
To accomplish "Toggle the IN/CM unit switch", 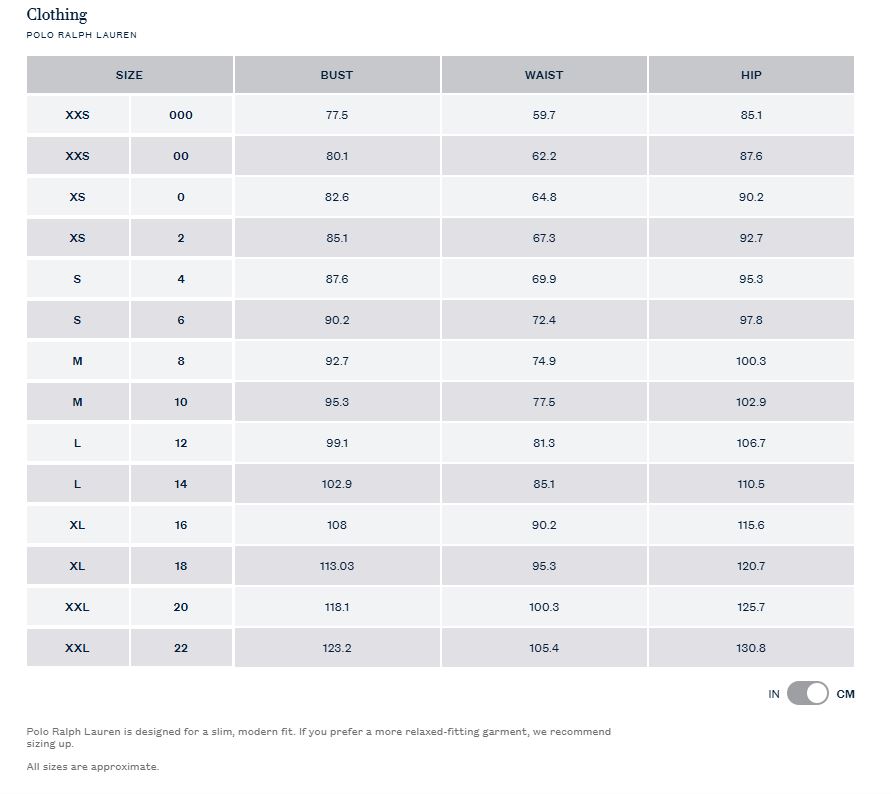I will coord(807,693).
